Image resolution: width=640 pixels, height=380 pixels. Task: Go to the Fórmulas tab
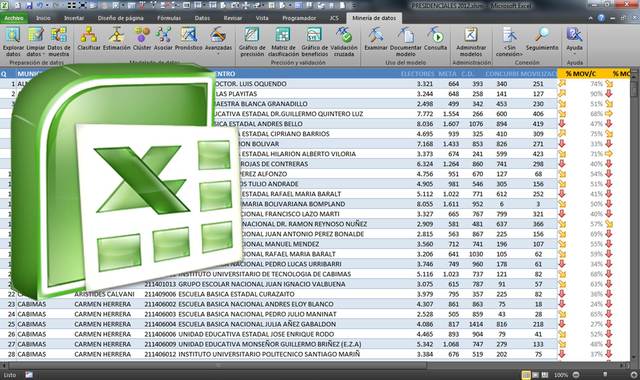[x=169, y=18]
